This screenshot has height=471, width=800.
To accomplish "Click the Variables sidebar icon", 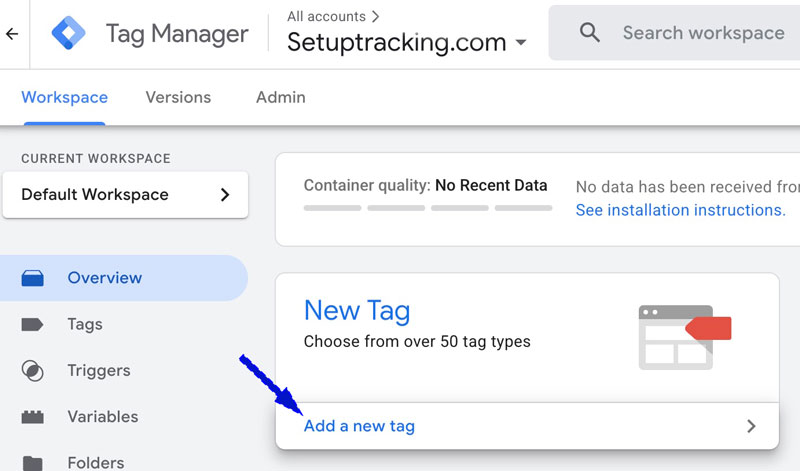I will pos(33,417).
